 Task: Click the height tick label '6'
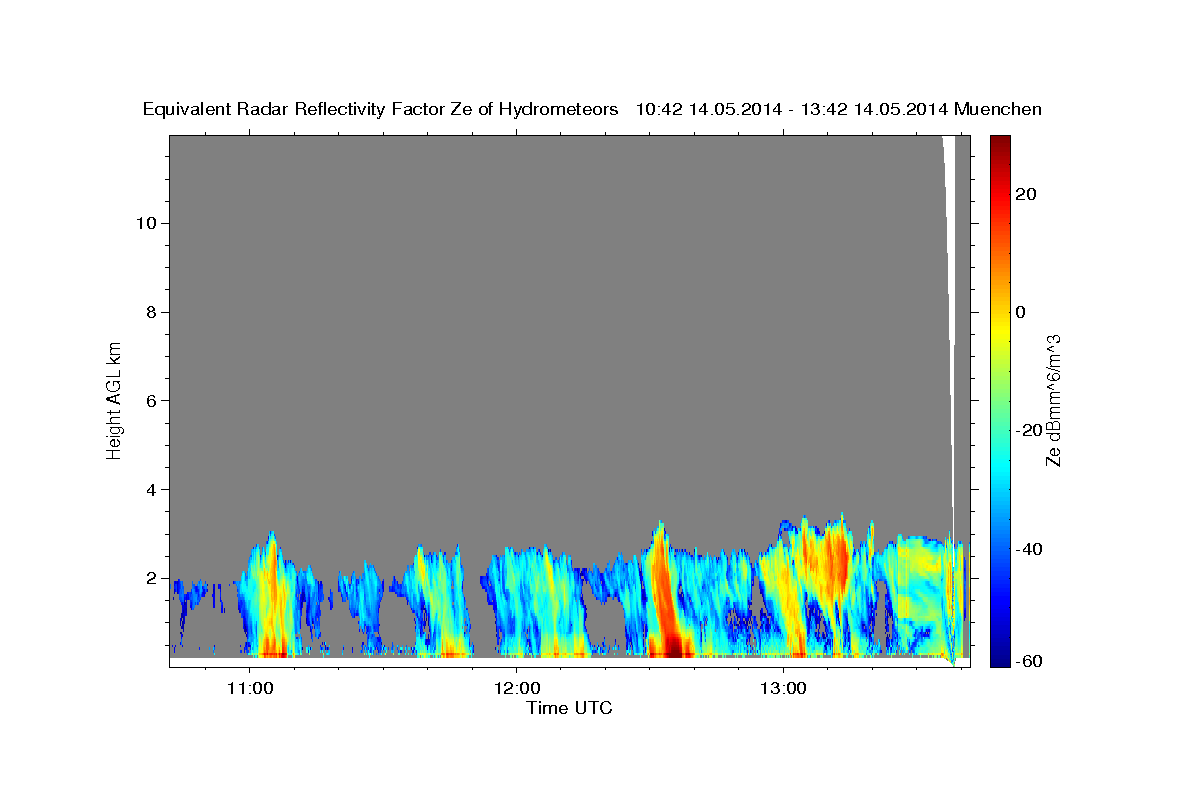152,401
